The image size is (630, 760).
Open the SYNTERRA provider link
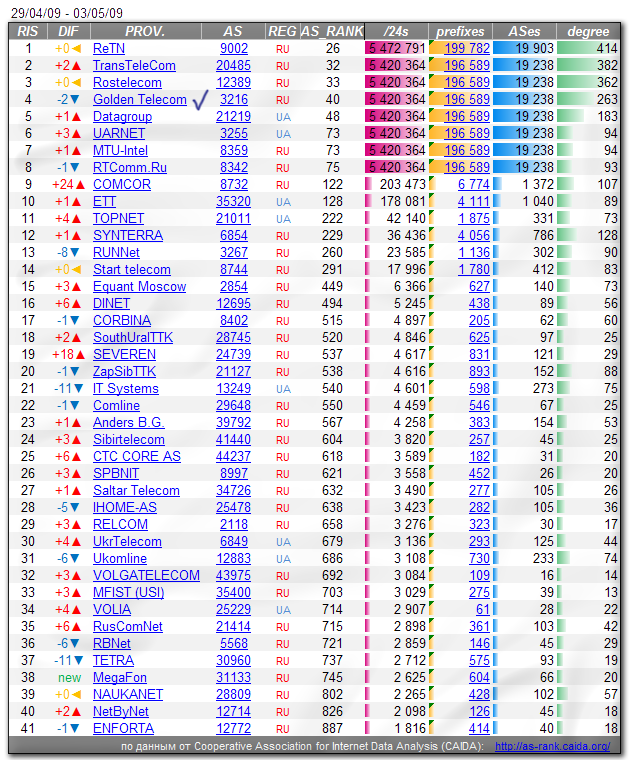tap(128, 235)
